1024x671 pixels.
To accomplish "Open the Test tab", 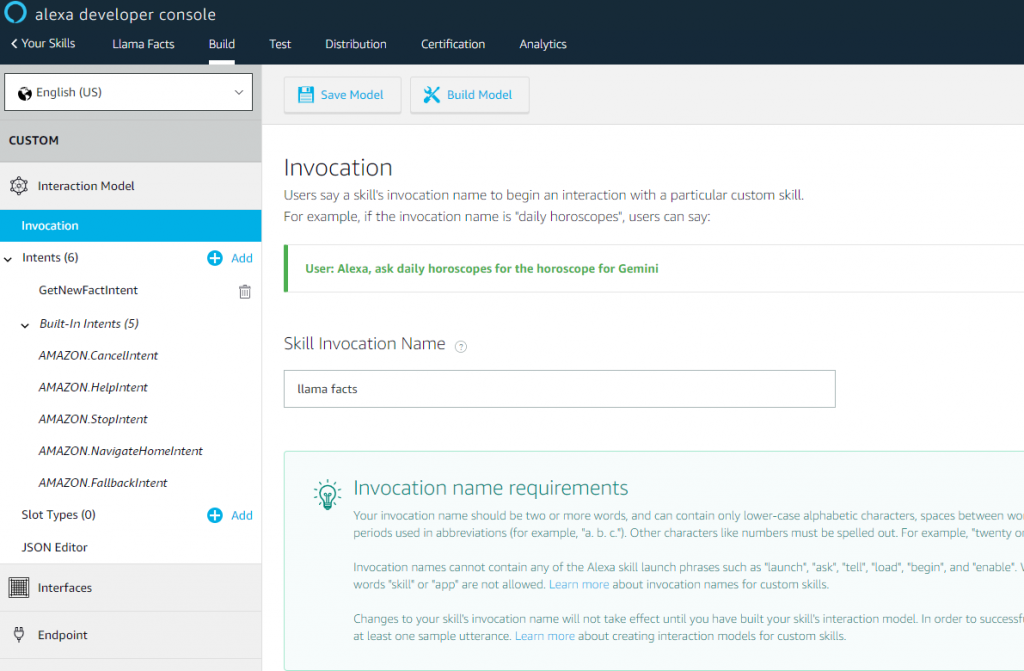I will click(280, 44).
